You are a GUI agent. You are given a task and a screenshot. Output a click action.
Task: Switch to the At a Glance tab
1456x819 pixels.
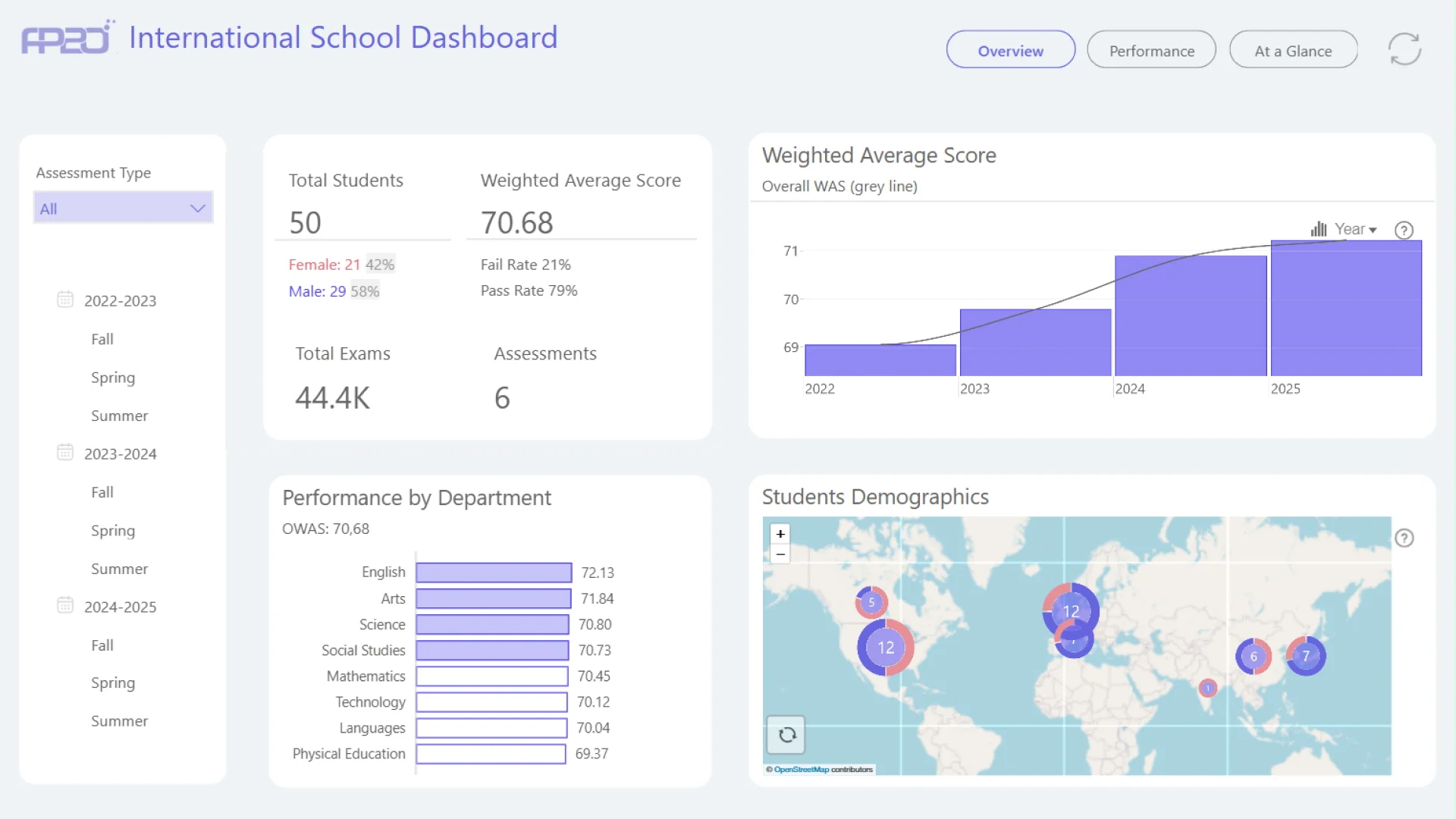tap(1293, 51)
